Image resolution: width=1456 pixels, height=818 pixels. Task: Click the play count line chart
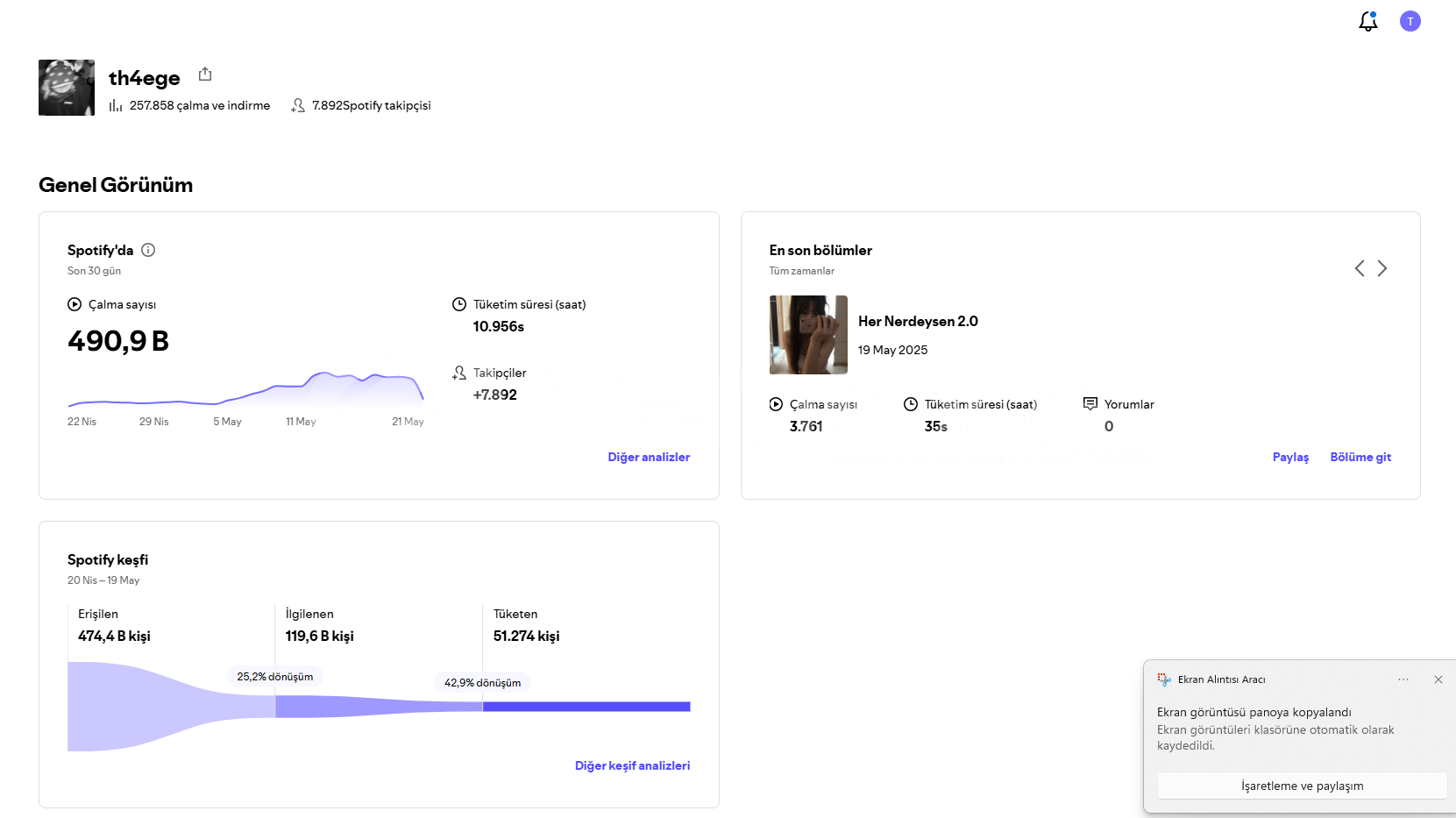pos(245,391)
